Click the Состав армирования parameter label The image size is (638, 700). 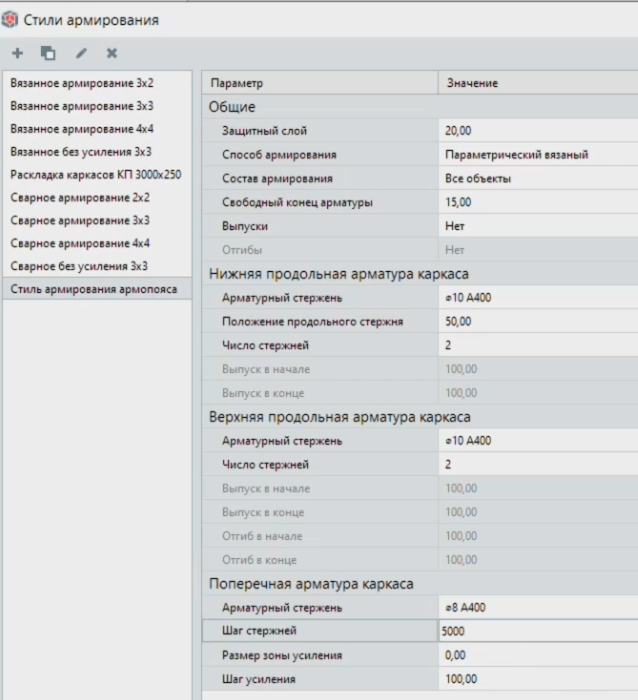coord(277,179)
